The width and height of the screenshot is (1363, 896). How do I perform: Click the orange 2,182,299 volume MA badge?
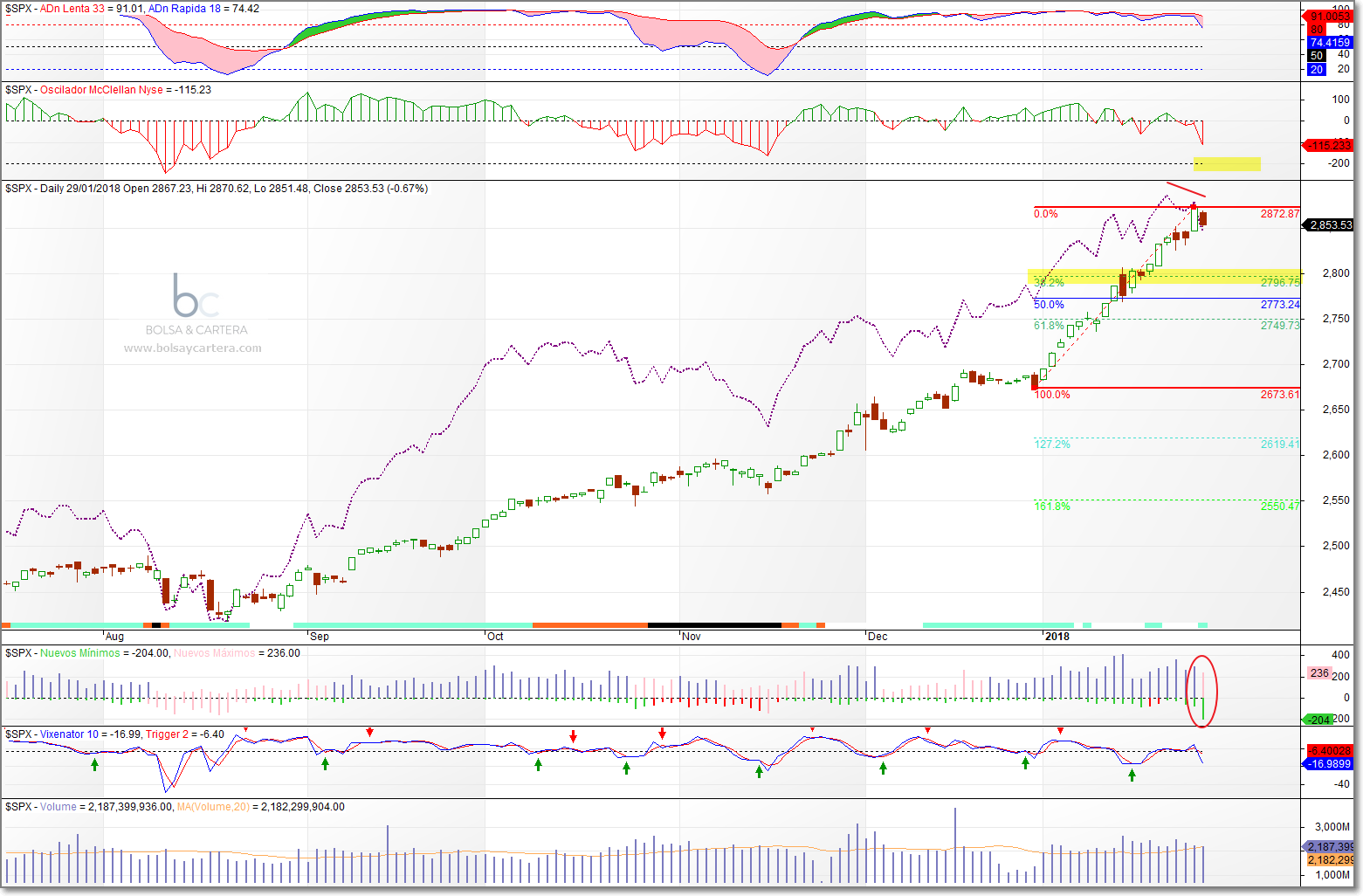[x=1329, y=859]
